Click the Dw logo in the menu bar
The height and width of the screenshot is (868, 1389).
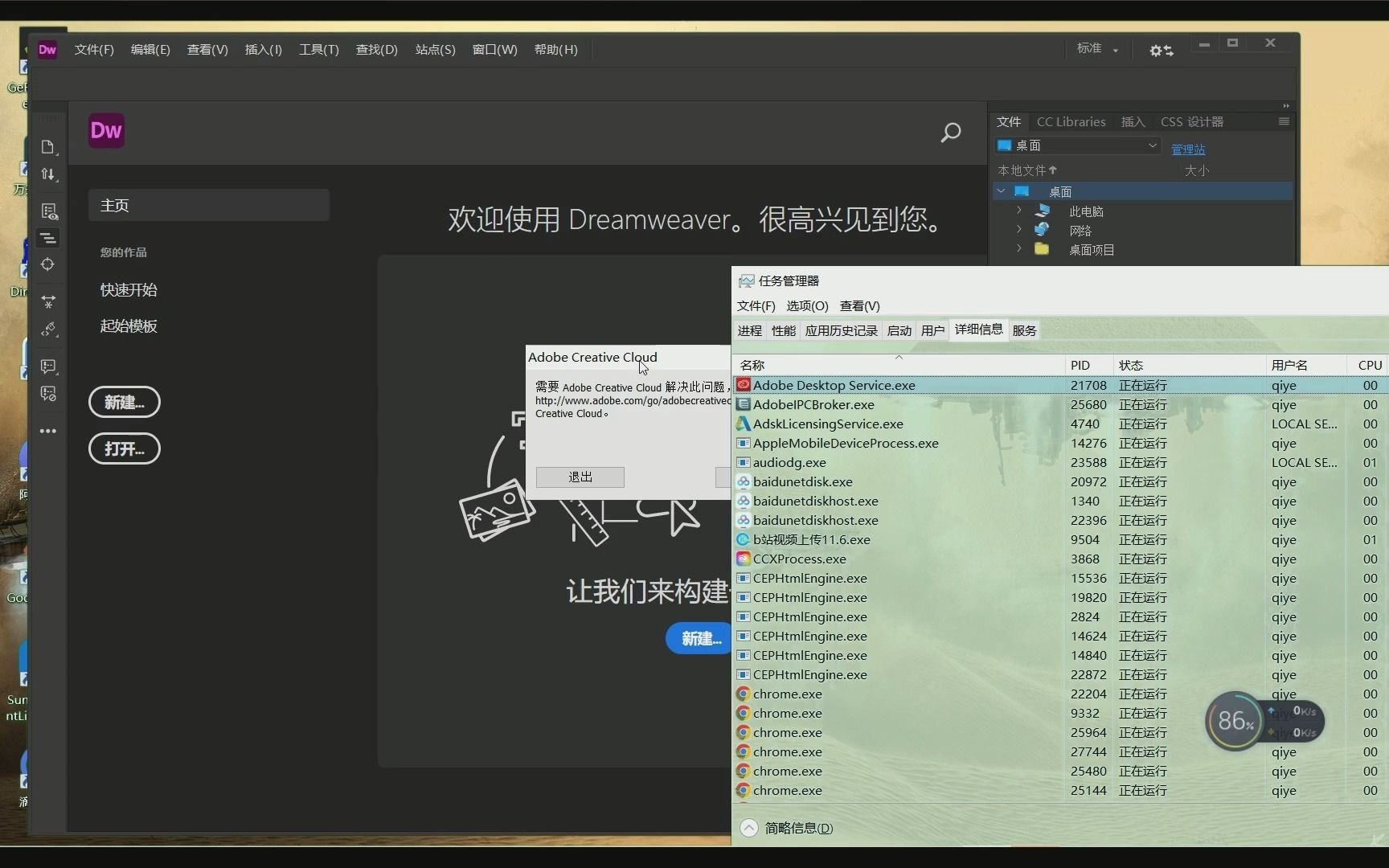coord(47,49)
